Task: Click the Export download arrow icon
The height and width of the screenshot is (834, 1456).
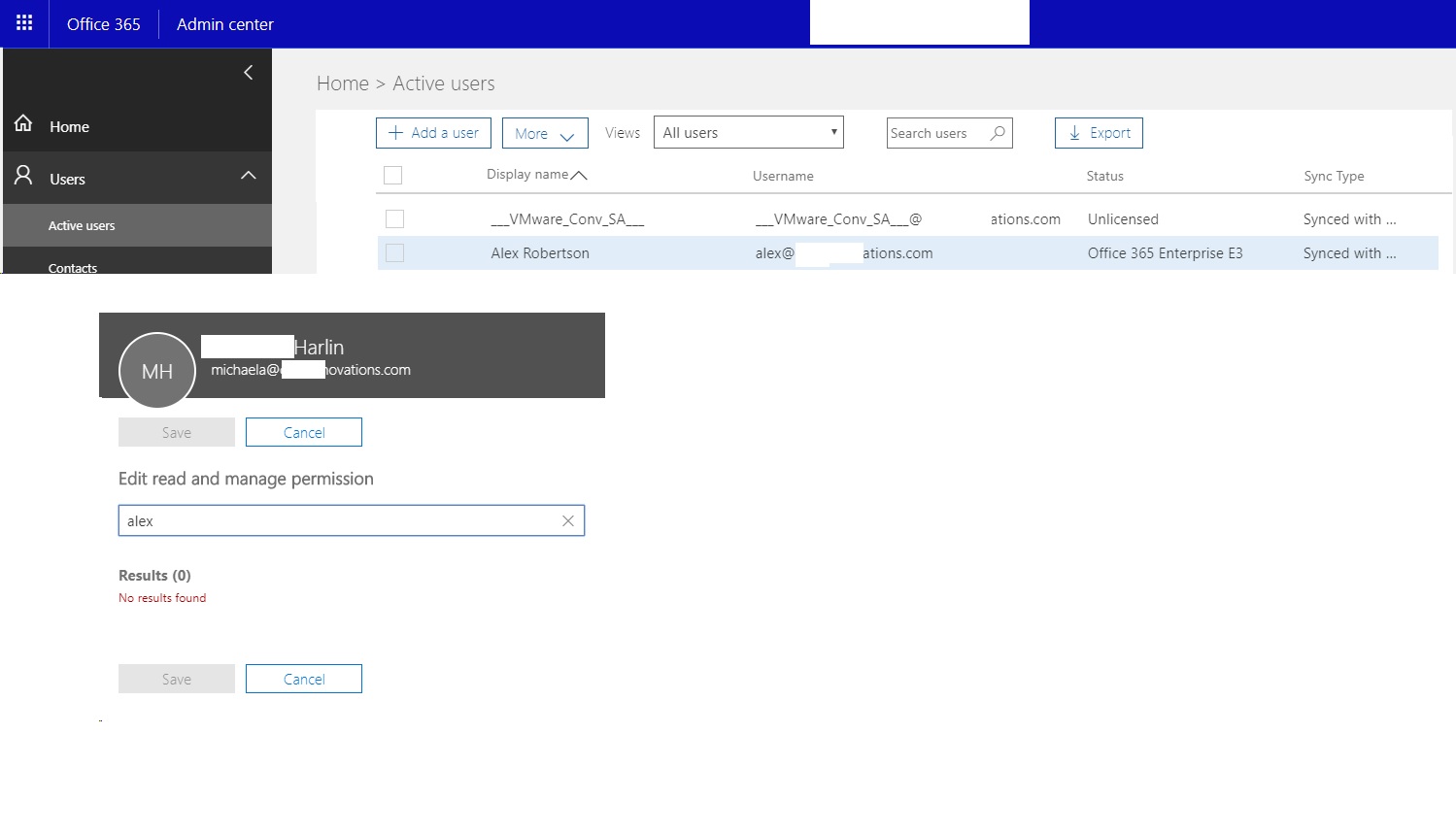Action: pyautogui.click(x=1075, y=132)
